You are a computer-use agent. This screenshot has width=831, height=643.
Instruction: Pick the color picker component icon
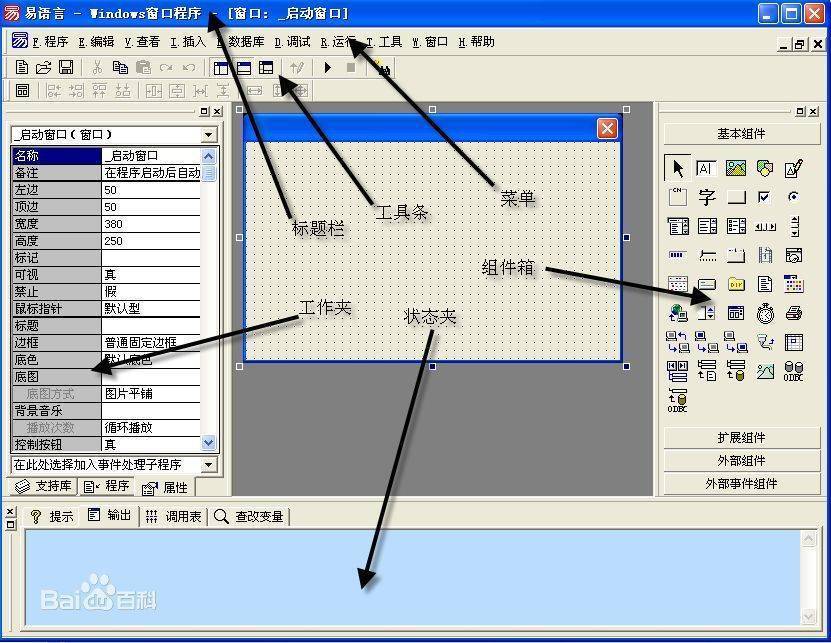pyautogui.click(x=793, y=284)
